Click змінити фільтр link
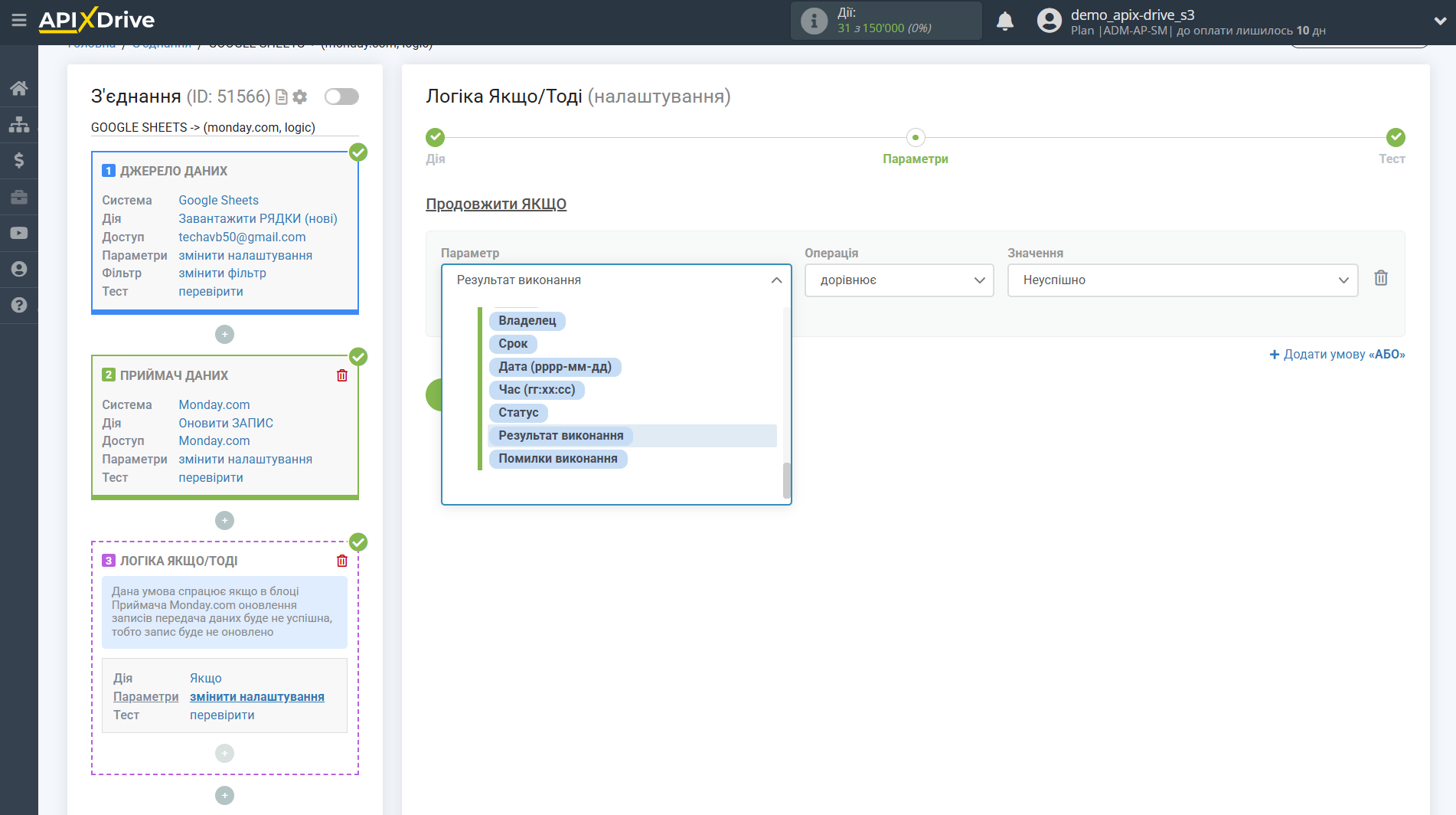Screen dimensions: 1456x815 tap(222, 273)
